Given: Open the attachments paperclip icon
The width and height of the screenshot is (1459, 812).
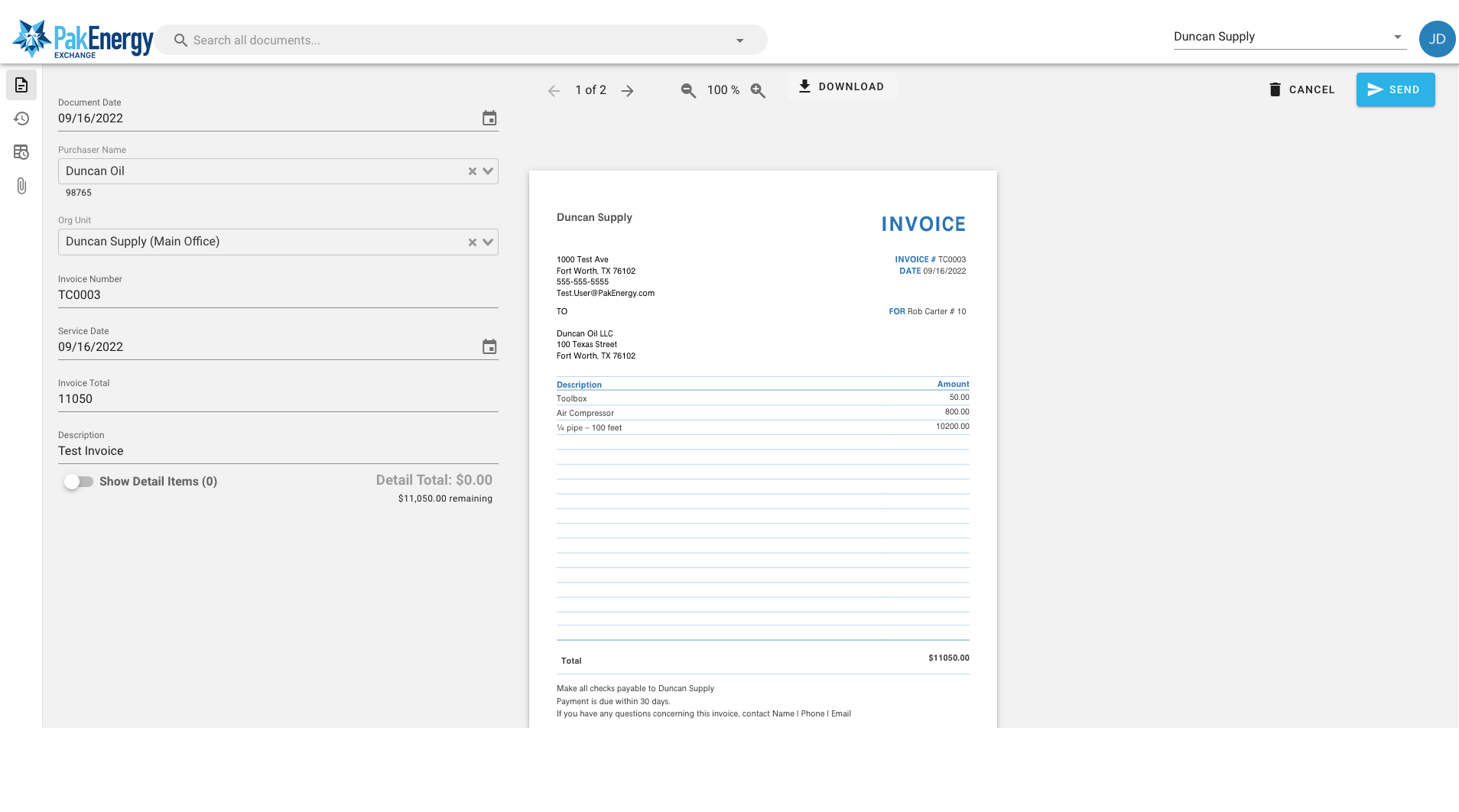Looking at the screenshot, I should 21,186.
